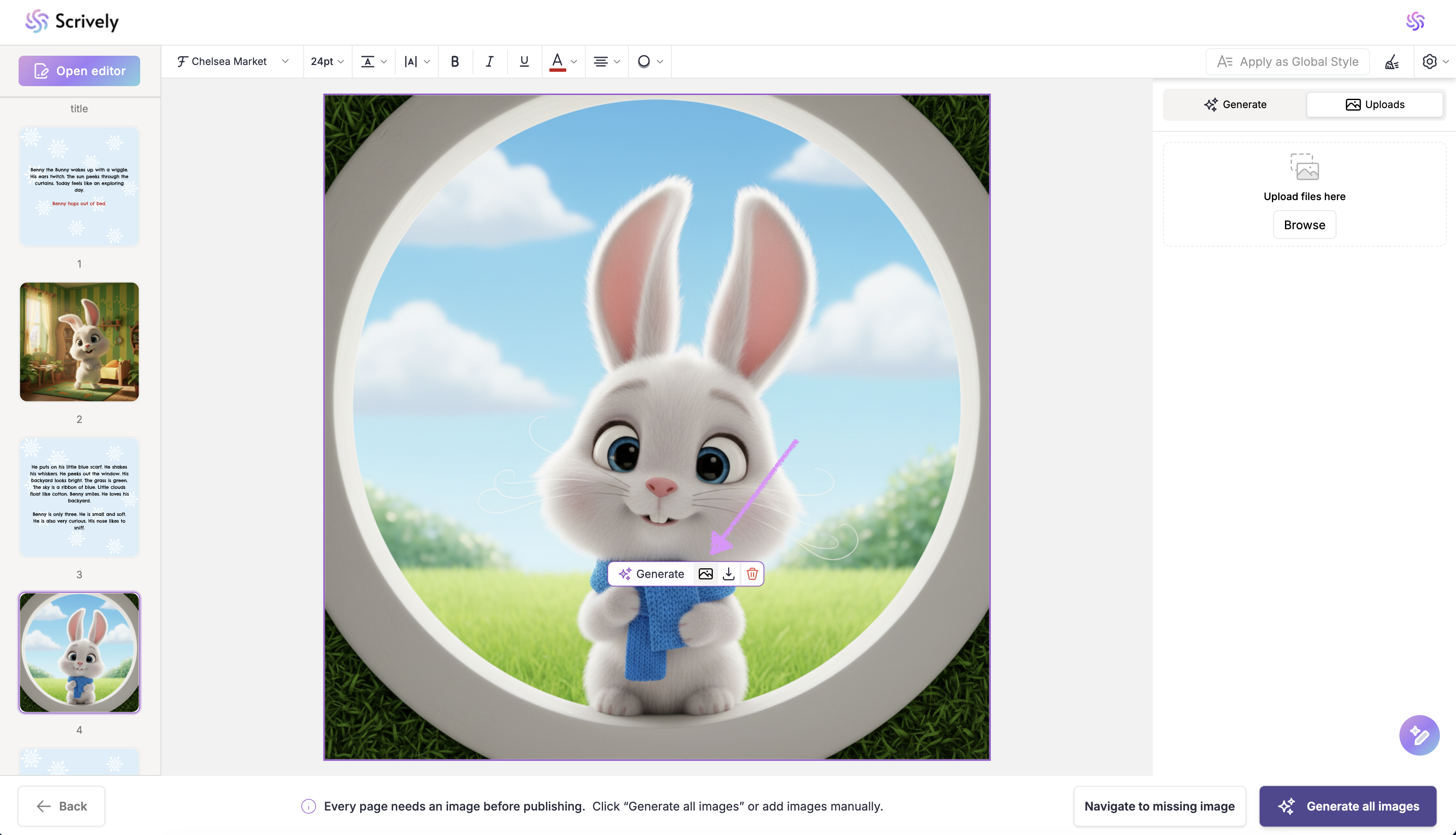Click the Scrively profile icon top right
The width and height of the screenshot is (1456, 835).
coord(1415,22)
